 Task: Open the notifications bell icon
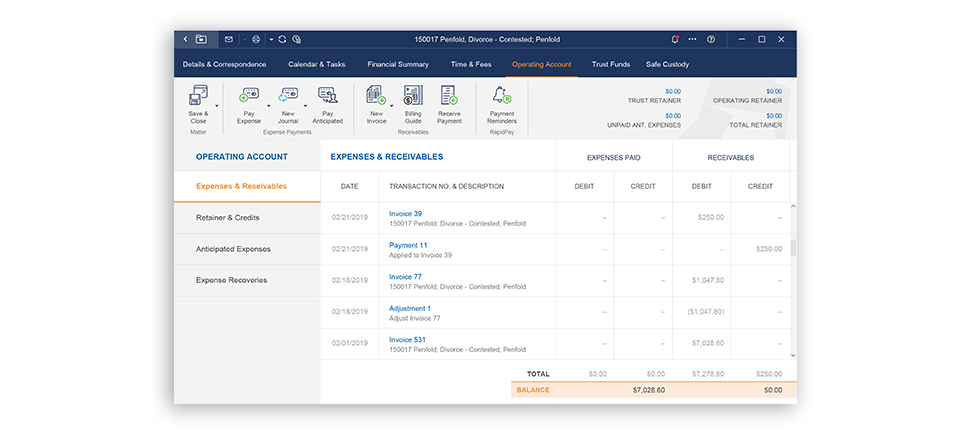[675, 39]
